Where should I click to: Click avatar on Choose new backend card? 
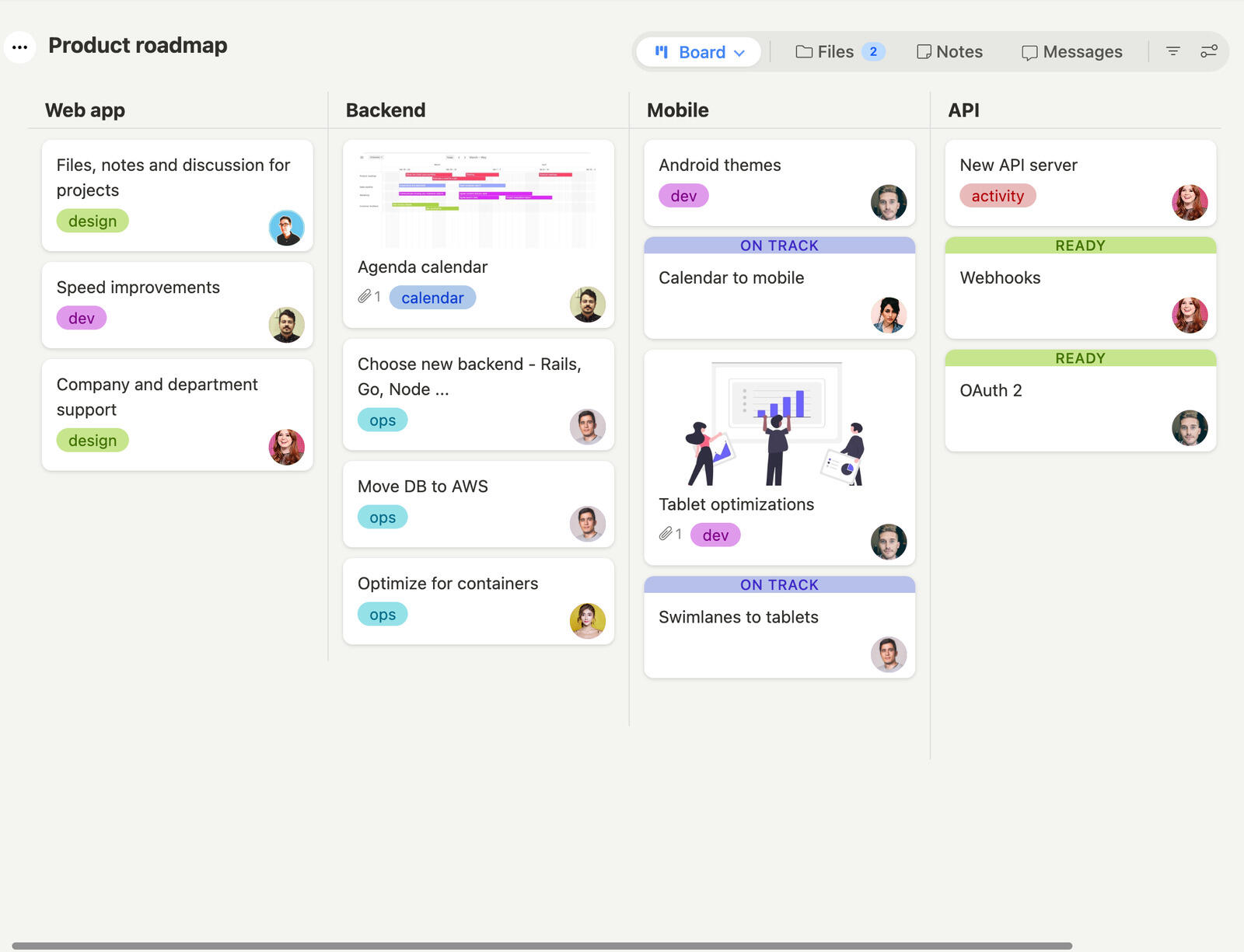click(x=587, y=427)
